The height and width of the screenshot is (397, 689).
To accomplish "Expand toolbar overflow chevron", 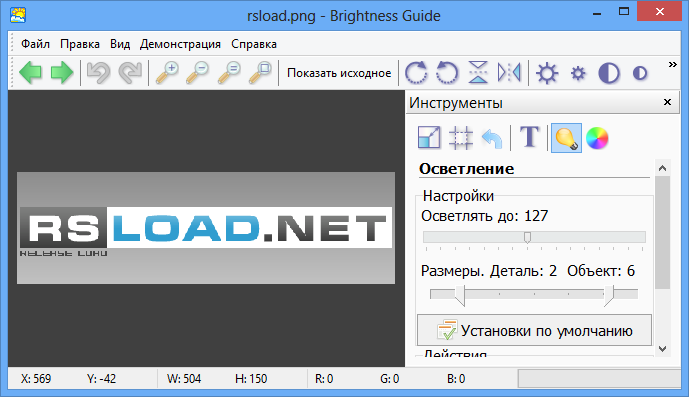I will click(673, 65).
